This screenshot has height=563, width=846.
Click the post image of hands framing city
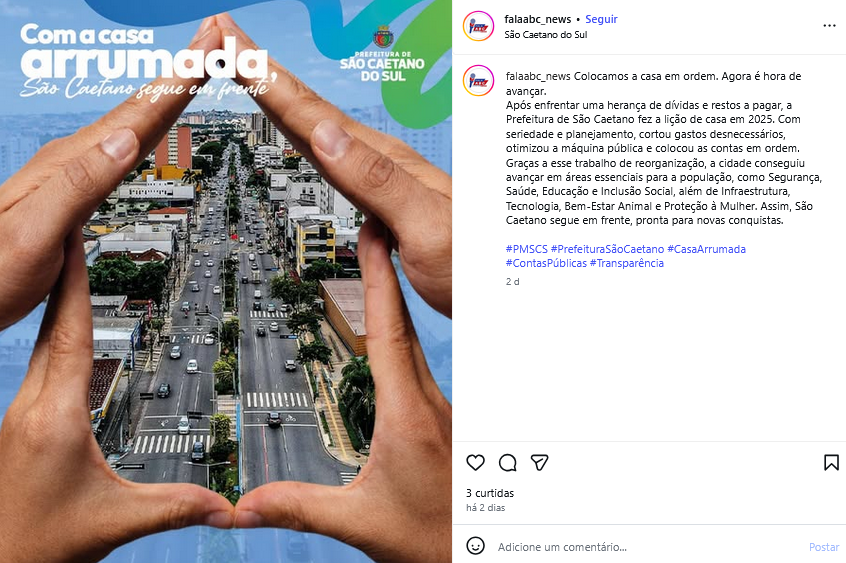(x=226, y=281)
